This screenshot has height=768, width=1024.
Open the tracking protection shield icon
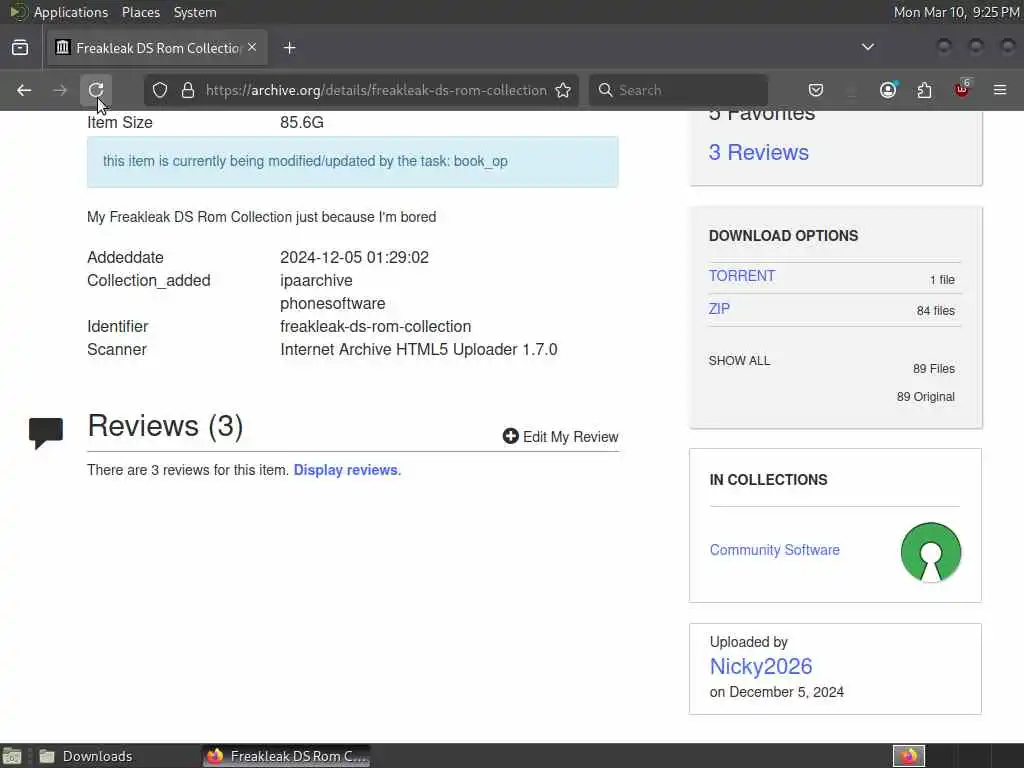pos(160,90)
